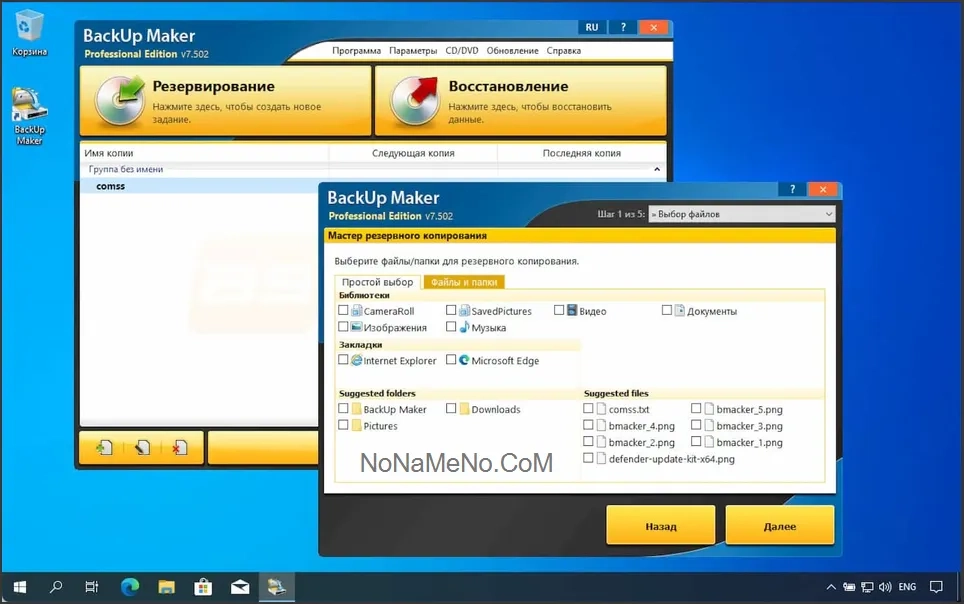Screen dimensions: 964x604
Task: Open Microsoft Edge from the taskbar
Action: 130,587
